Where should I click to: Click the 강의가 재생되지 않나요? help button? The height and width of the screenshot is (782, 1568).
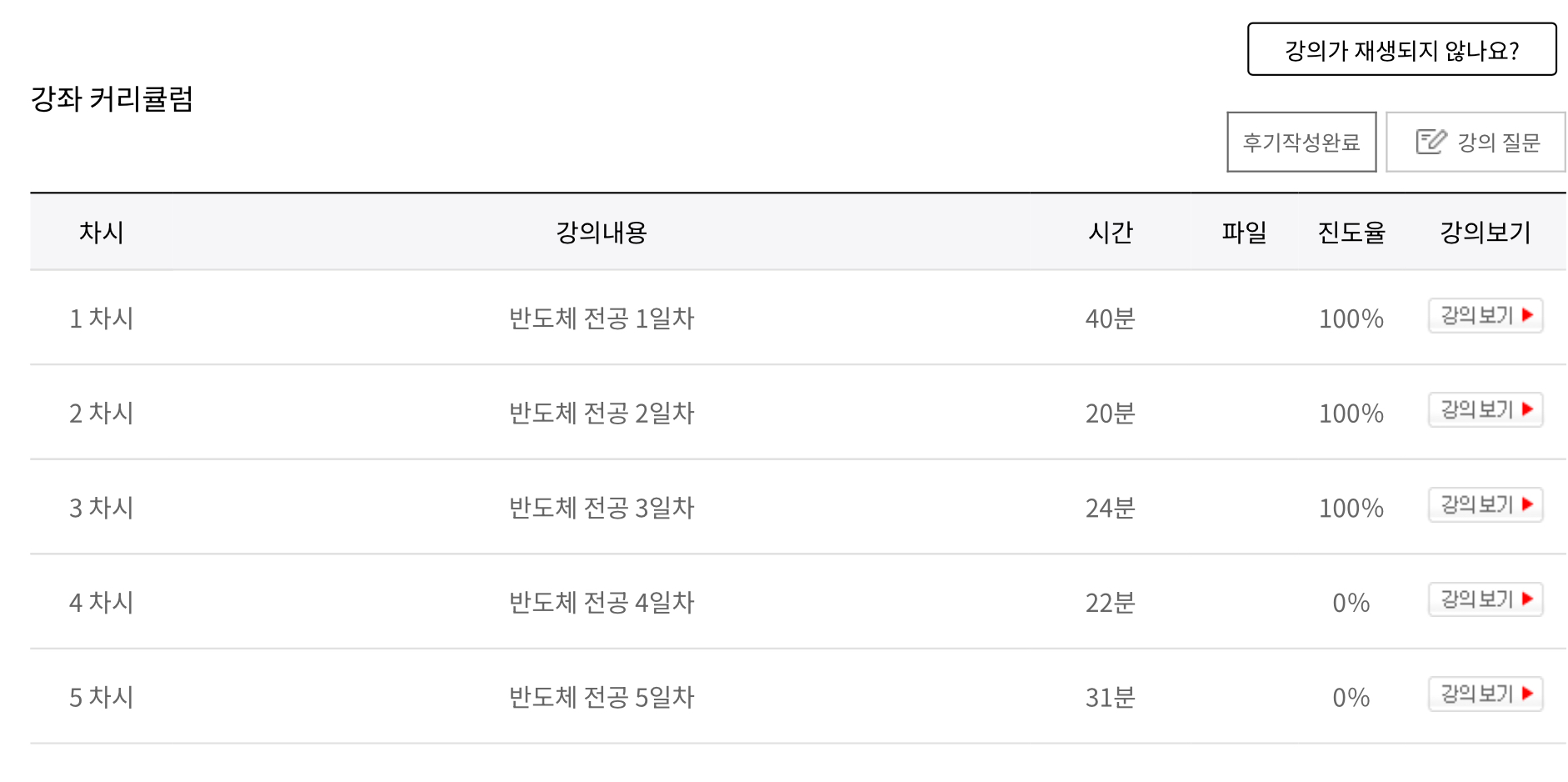point(1401,50)
